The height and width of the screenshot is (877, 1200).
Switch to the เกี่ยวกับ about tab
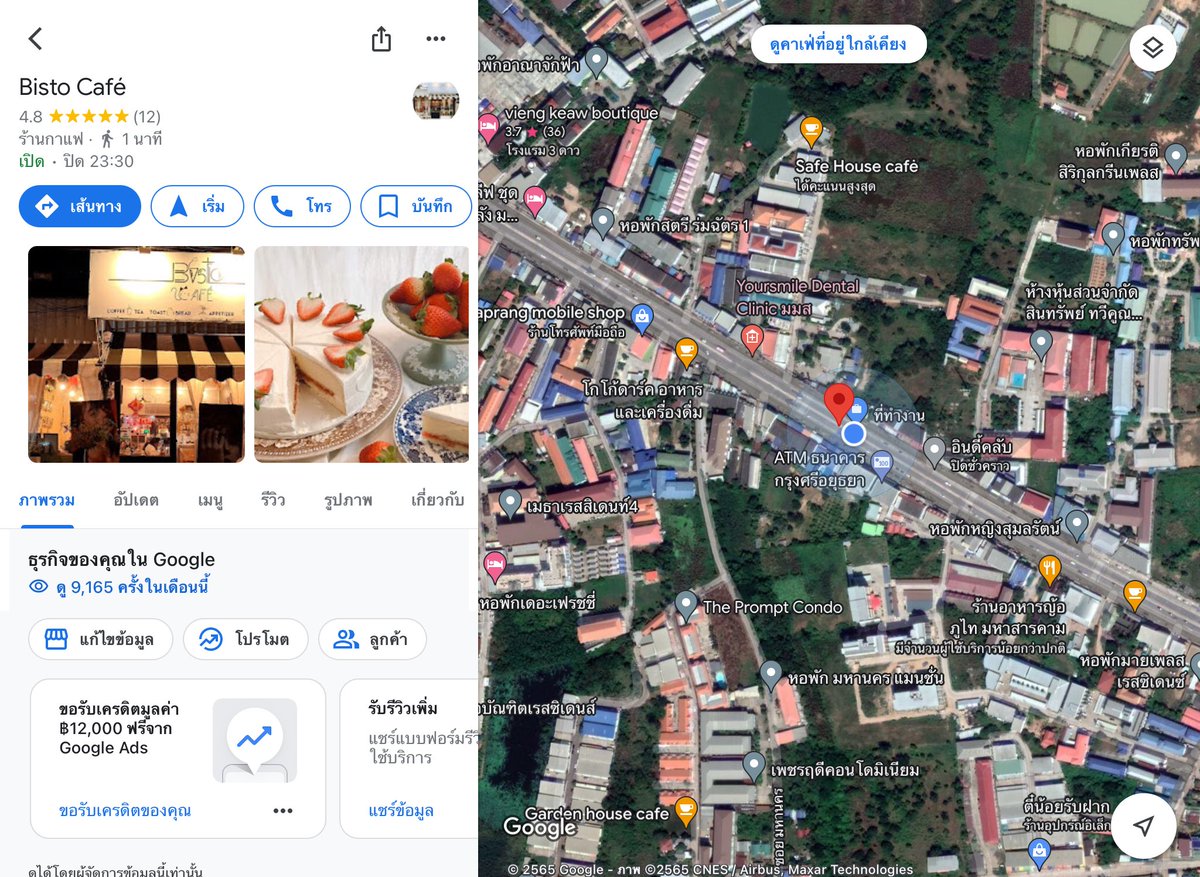pyautogui.click(x=438, y=500)
